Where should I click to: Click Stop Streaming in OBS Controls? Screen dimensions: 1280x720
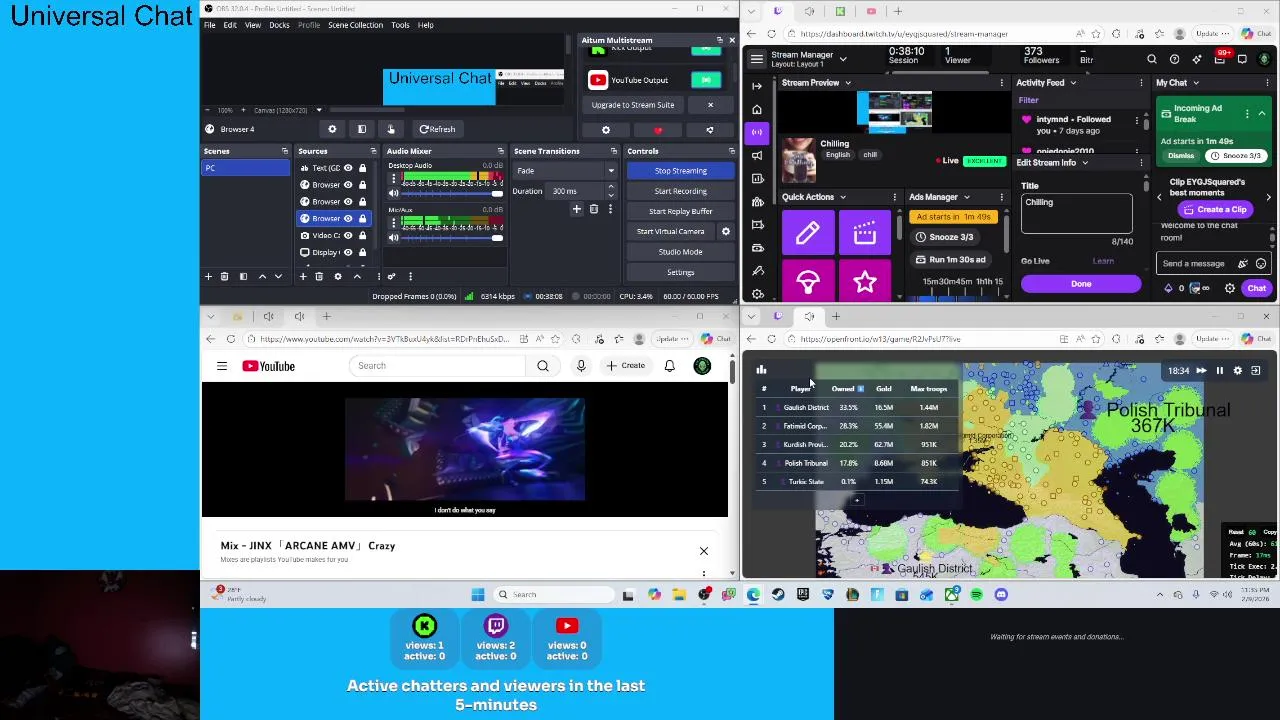pos(681,171)
